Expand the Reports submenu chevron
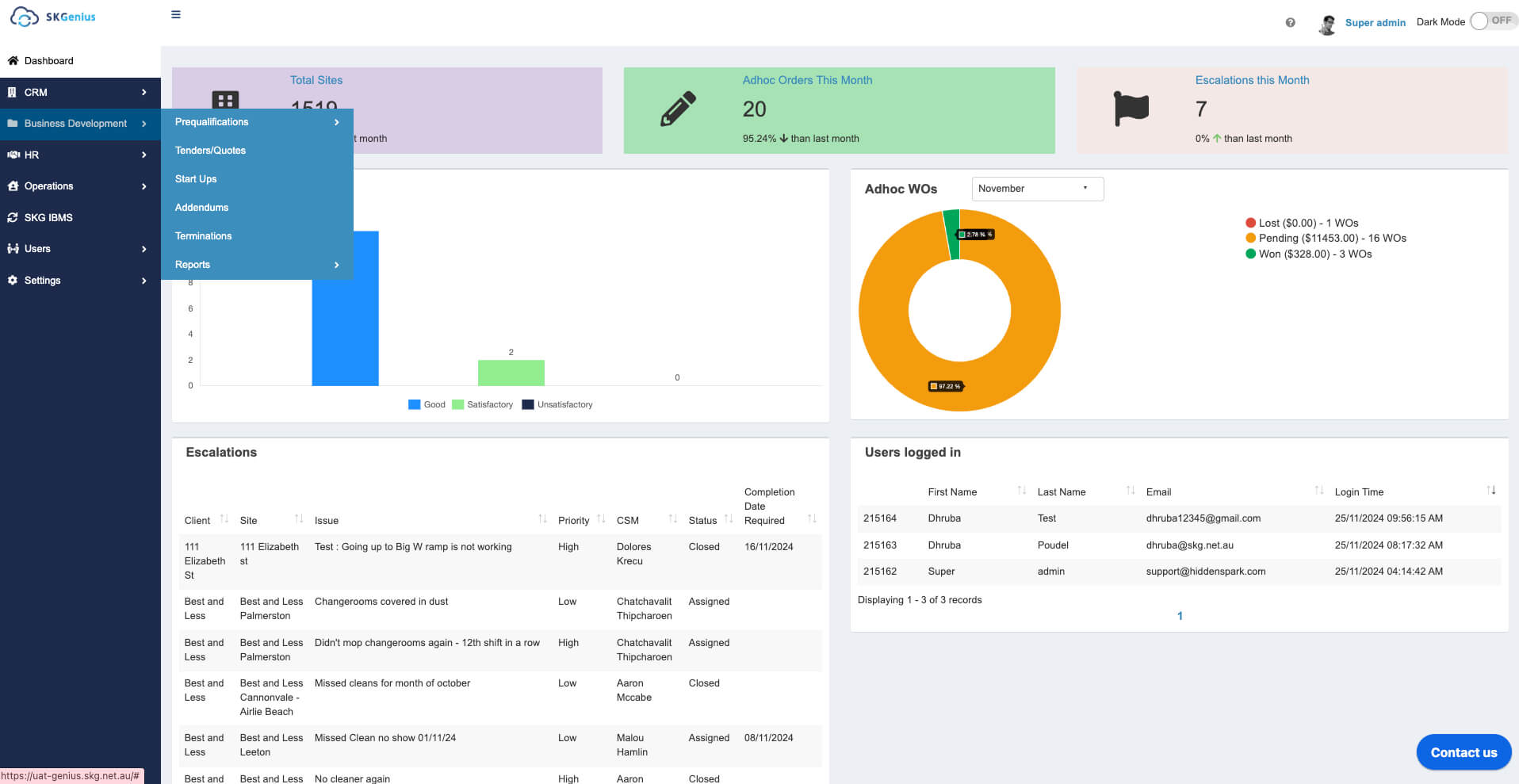 [x=336, y=265]
